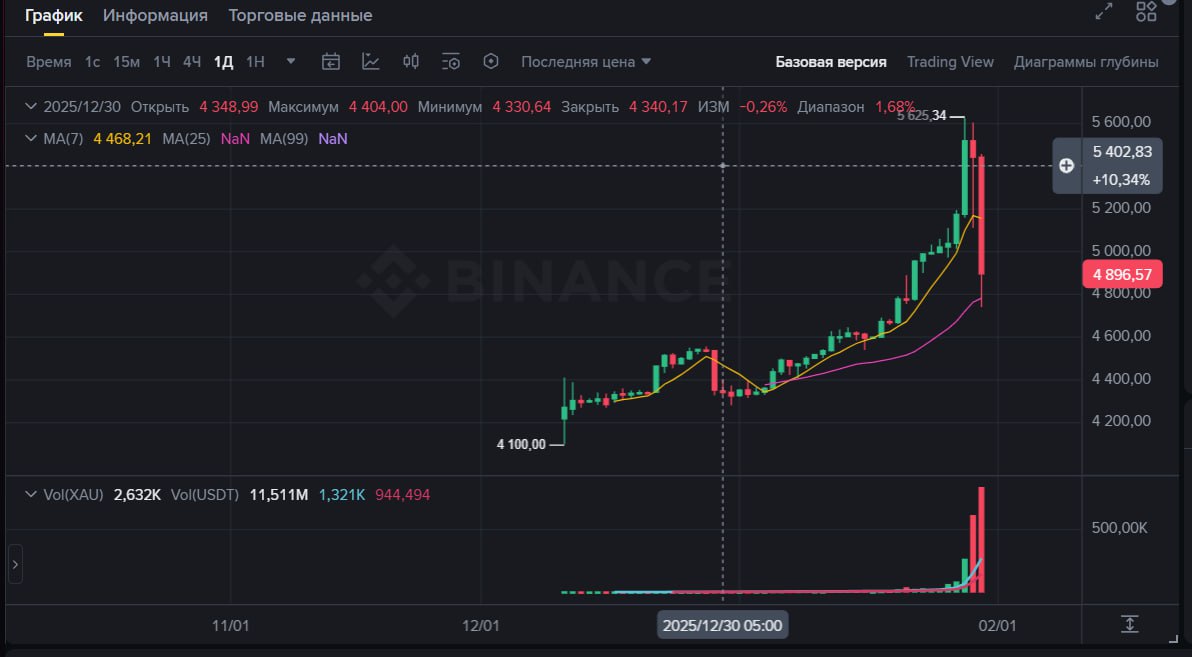Open the Последняя цена dropdown
The height and width of the screenshot is (657, 1192).
click(x=586, y=62)
